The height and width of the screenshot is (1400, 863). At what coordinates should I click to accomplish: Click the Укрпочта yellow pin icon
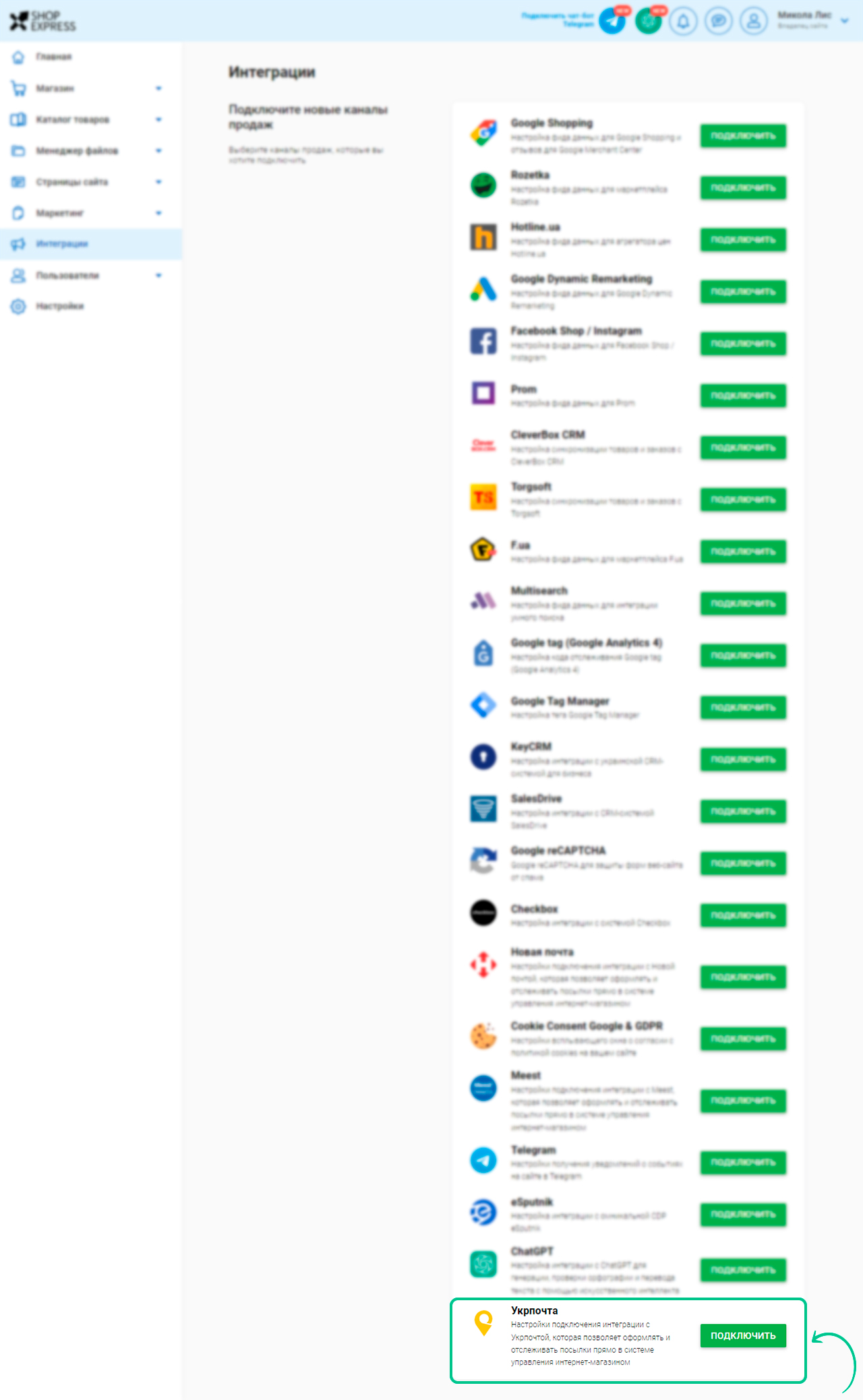(x=483, y=1322)
